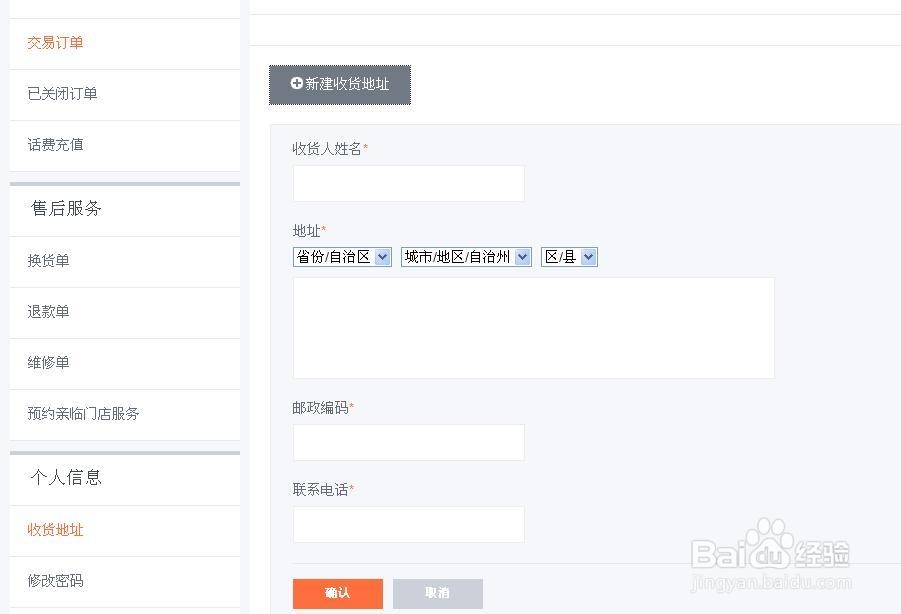The height and width of the screenshot is (614, 901).
Task: Open 维修单 repair orders
Action: 49,363
